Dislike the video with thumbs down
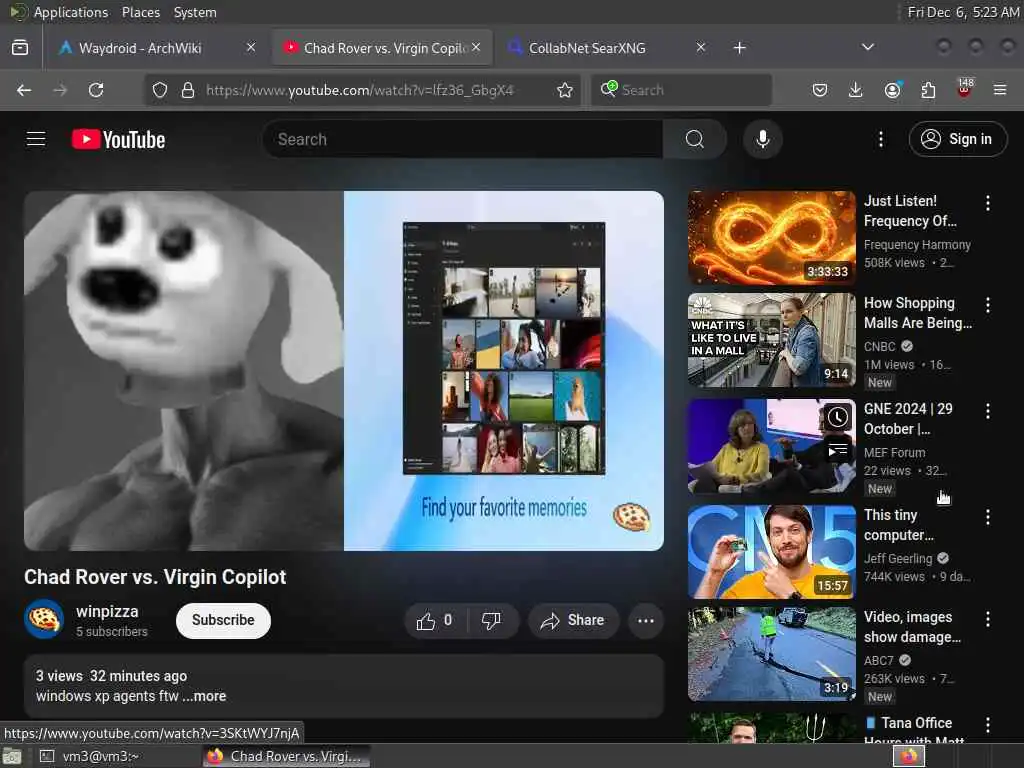1024x768 pixels. click(491, 620)
